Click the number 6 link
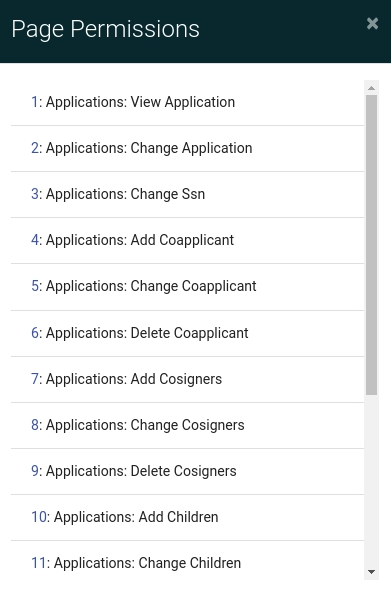This screenshot has height=590, width=391. pos(35,333)
